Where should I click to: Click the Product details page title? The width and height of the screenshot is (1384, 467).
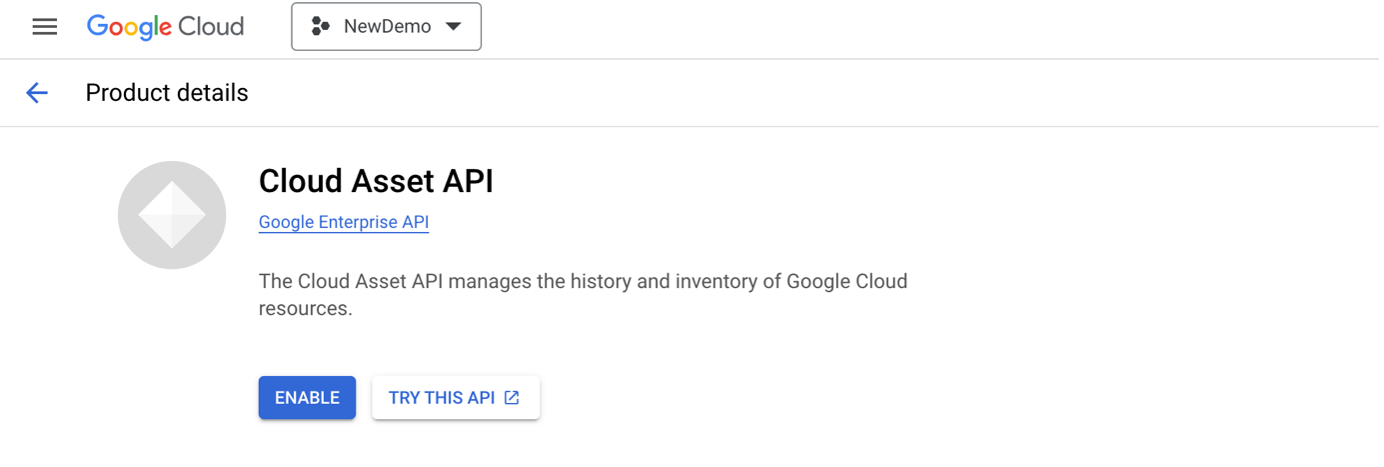(x=167, y=93)
